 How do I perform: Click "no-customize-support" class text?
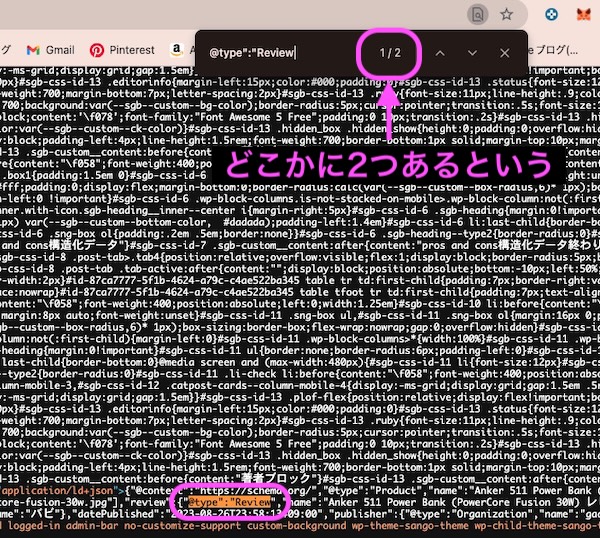coord(182,525)
